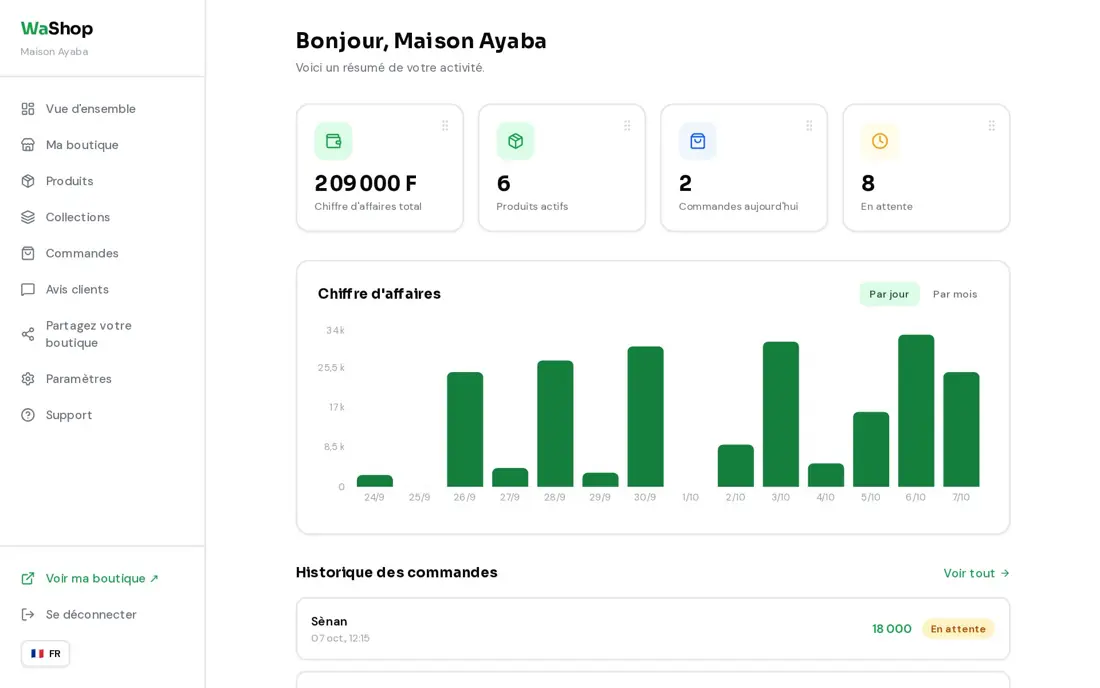The width and height of the screenshot is (1100, 688).
Task: Click the 8 pending count value
Action: coord(868,183)
